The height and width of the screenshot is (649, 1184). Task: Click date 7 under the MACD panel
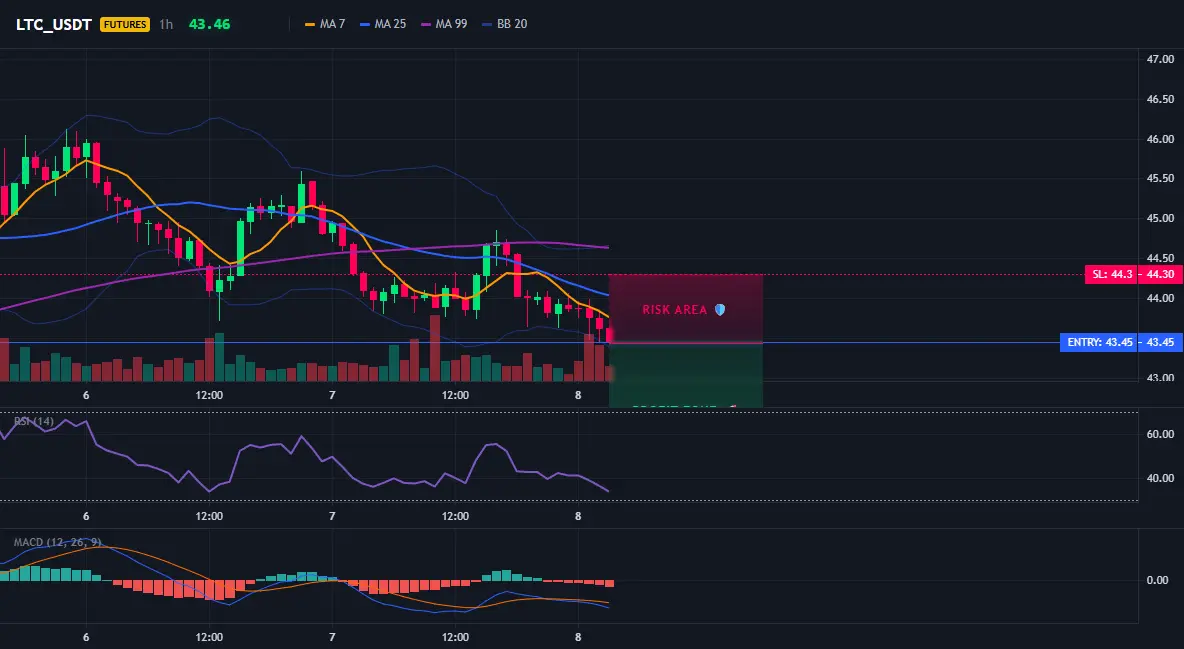pyautogui.click(x=332, y=637)
